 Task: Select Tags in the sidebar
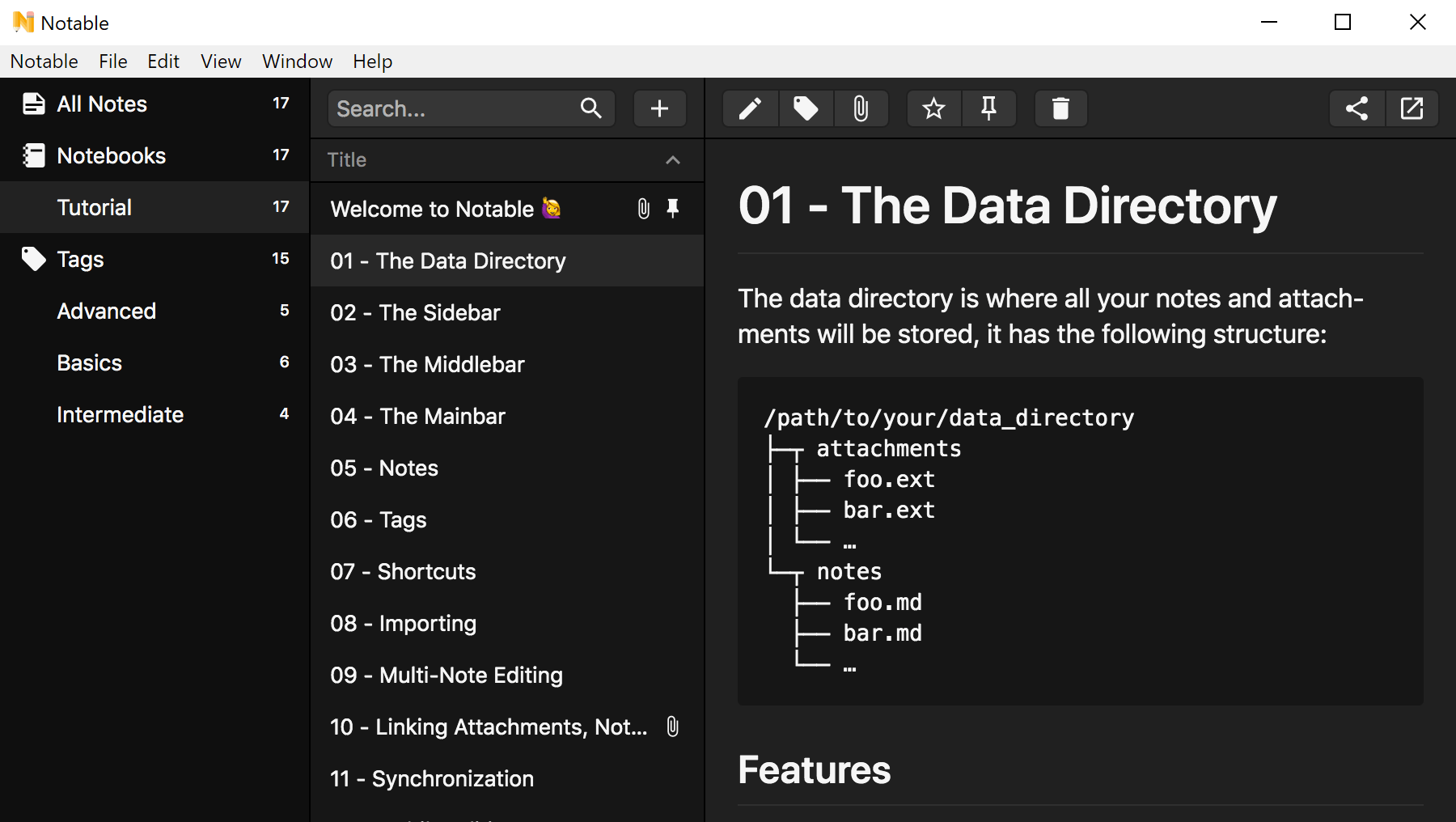tap(154, 259)
